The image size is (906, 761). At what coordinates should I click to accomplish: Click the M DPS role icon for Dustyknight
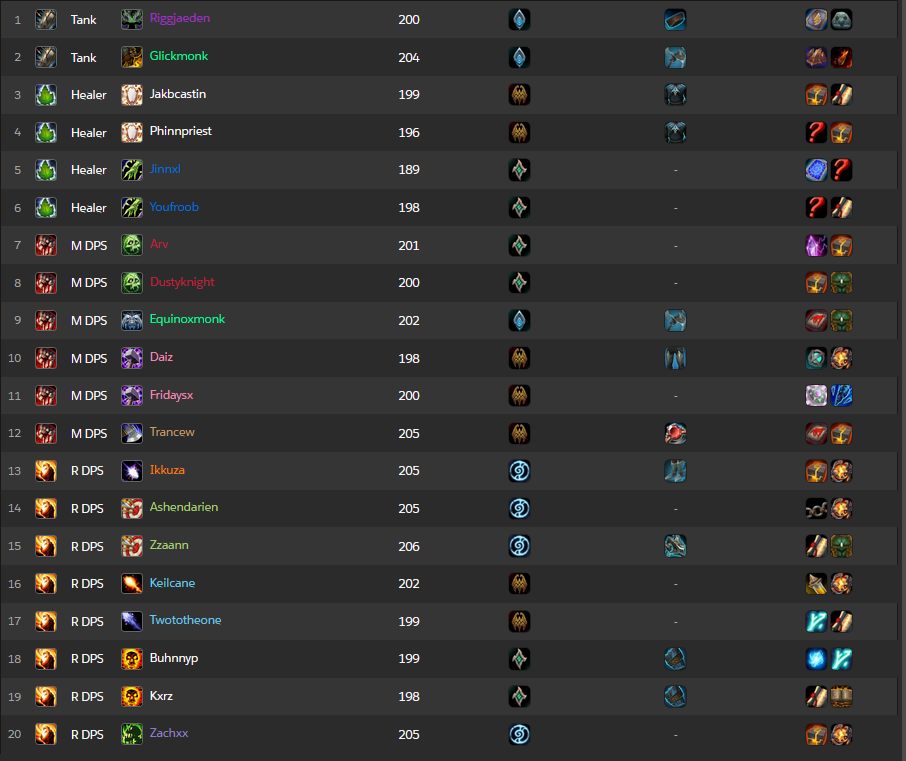coord(46,283)
